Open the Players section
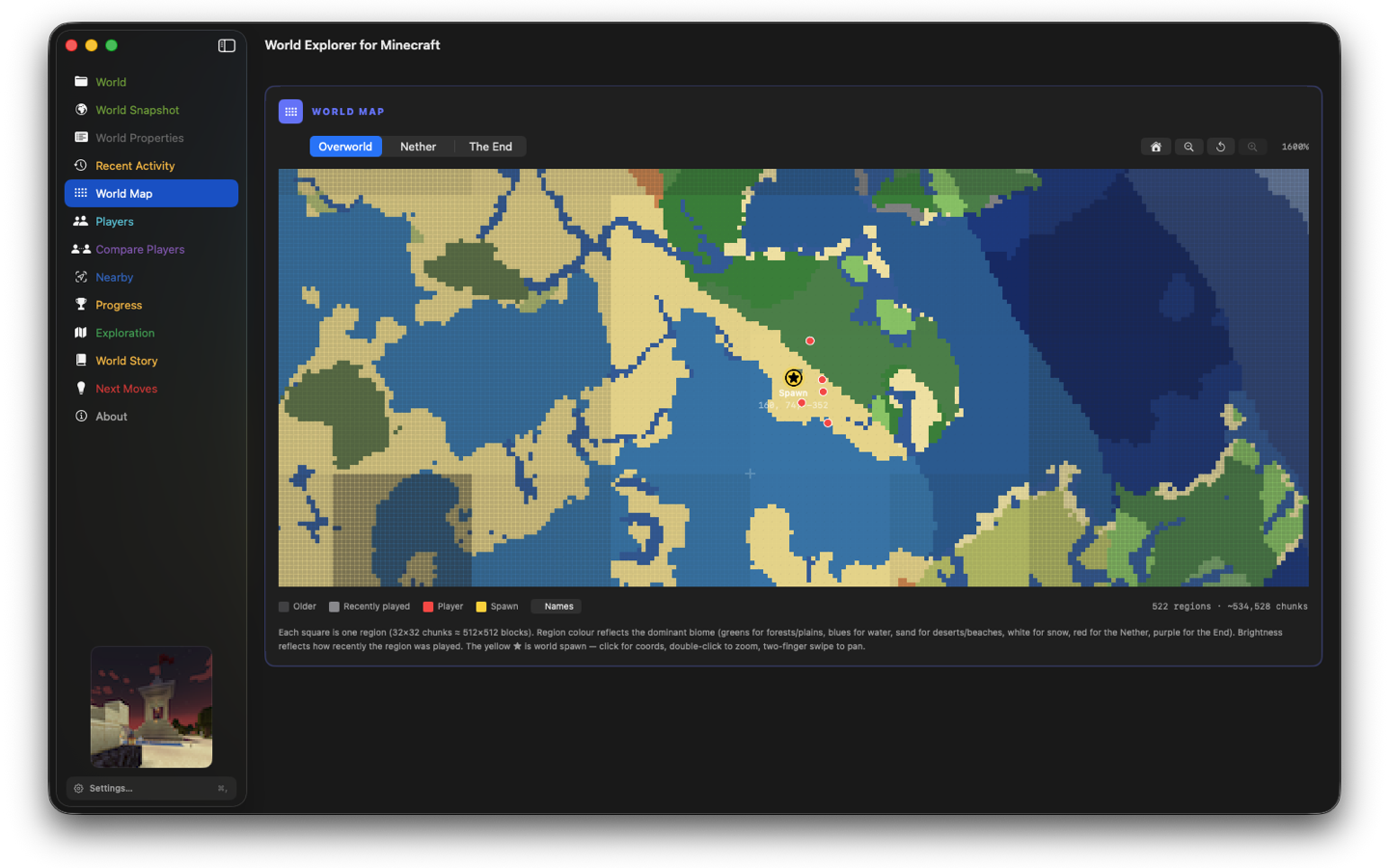Image resolution: width=1389 pixels, height=868 pixels. [x=151, y=221]
